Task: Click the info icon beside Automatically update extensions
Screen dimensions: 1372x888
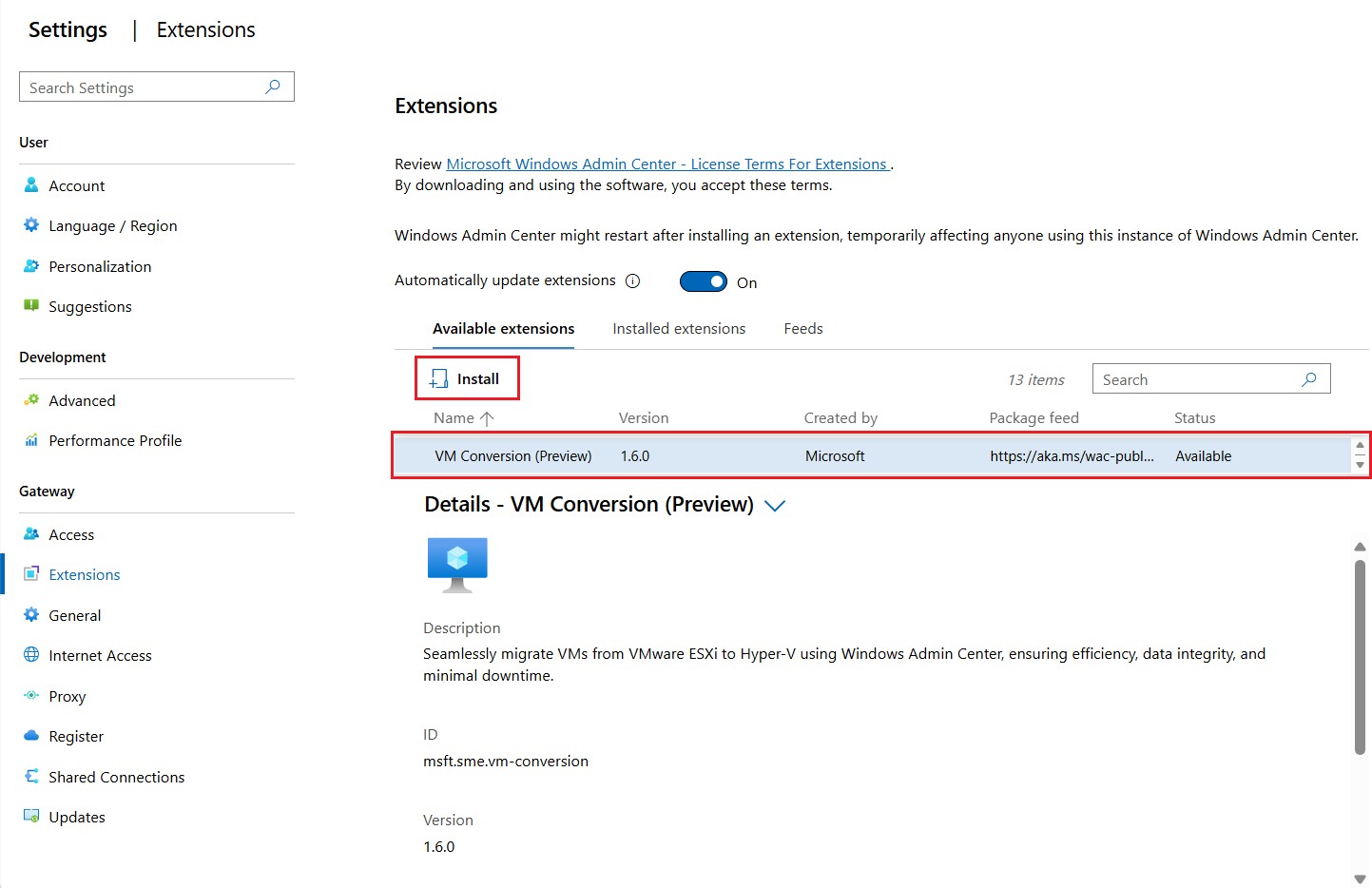Action: (x=632, y=280)
